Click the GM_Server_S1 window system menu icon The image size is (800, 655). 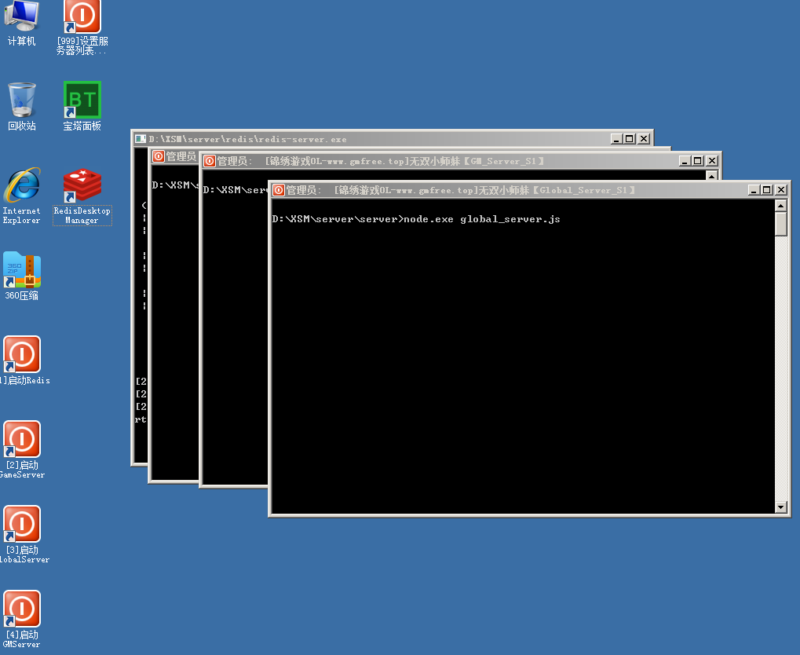209,161
